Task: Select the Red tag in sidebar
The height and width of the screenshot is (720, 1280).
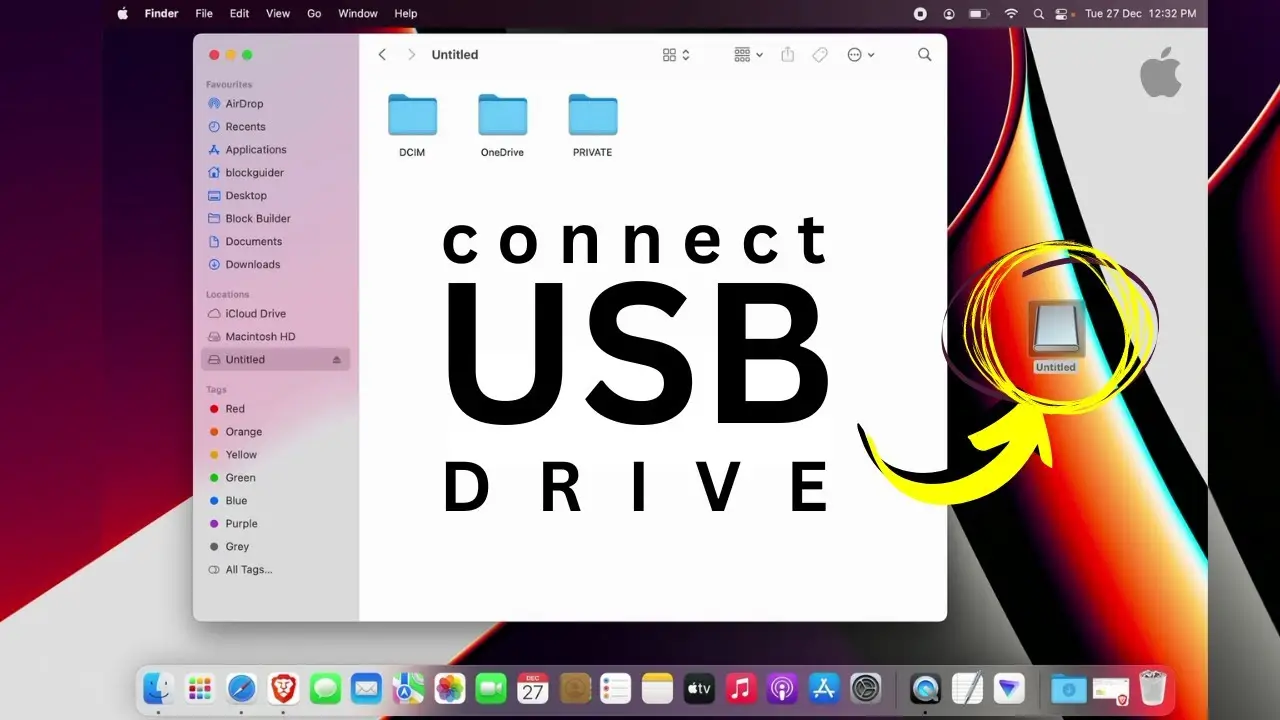Action: pyautogui.click(x=233, y=408)
